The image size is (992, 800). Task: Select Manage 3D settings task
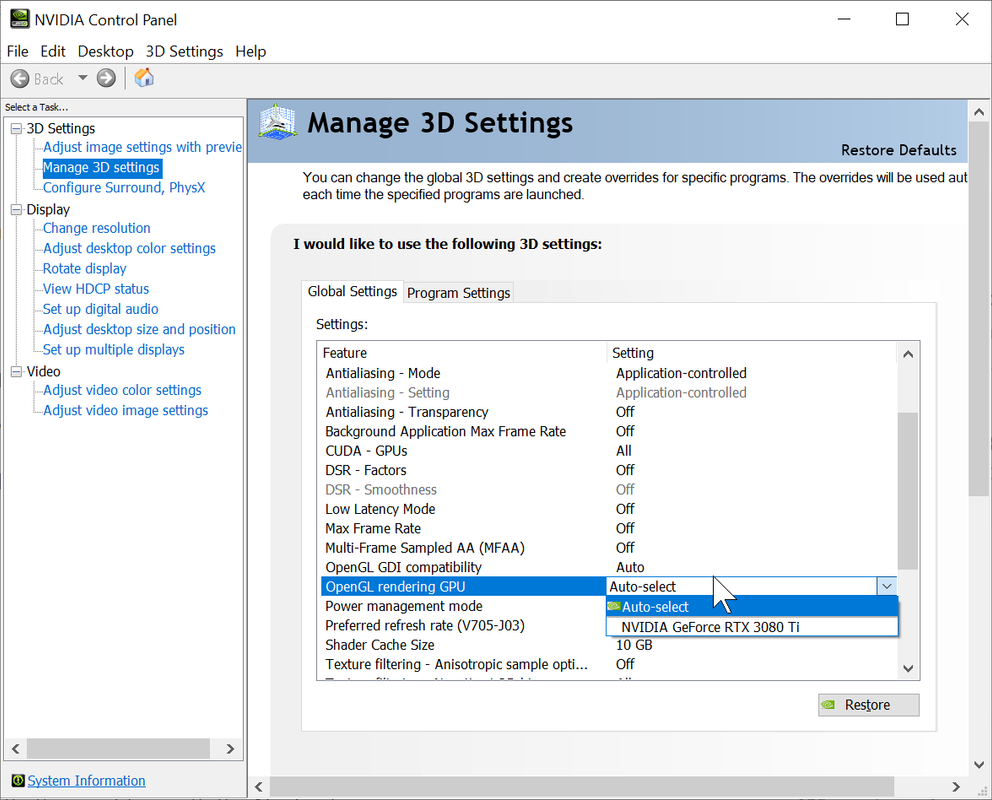point(101,168)
